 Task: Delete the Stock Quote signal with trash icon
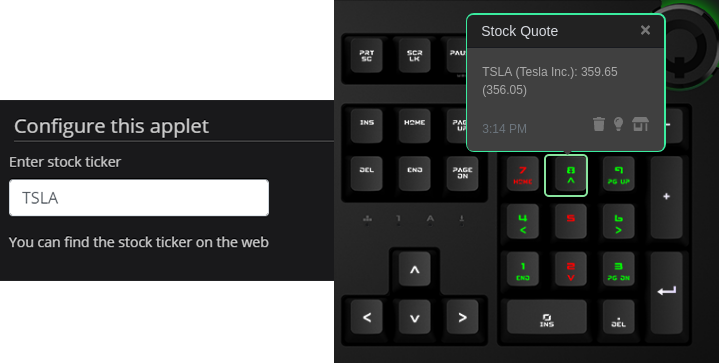(598, 124)
